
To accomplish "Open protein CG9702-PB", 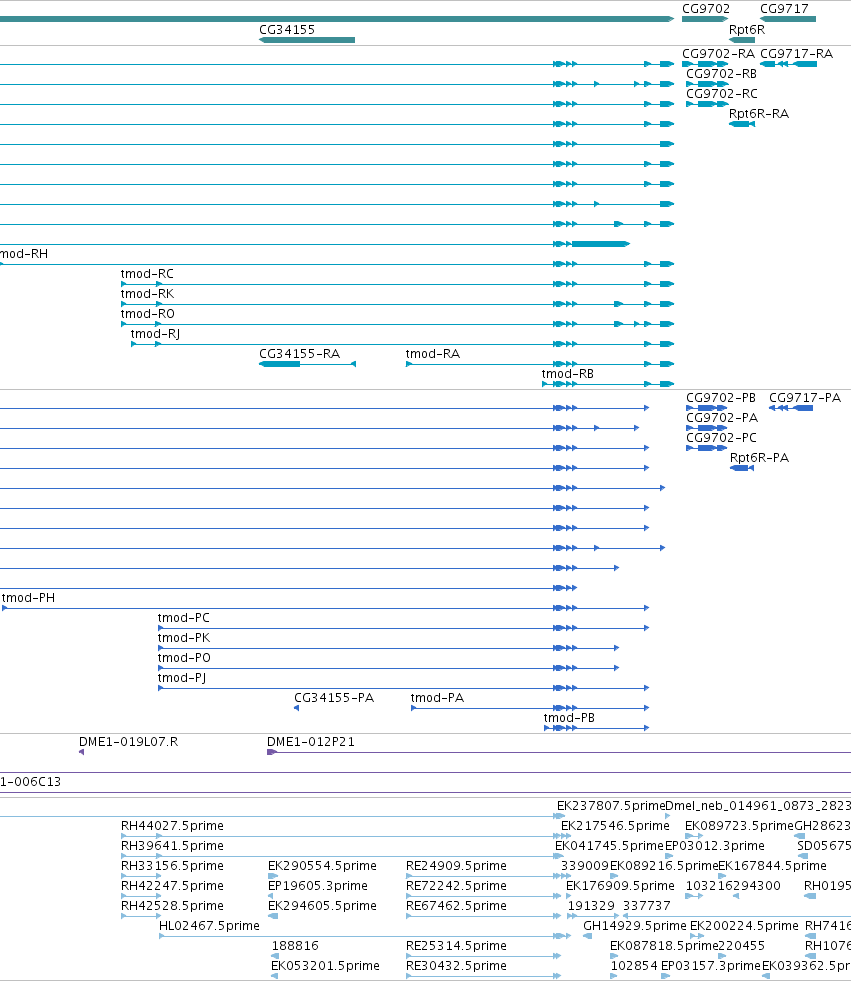I will pyautogui.click(x=721, y=398).
